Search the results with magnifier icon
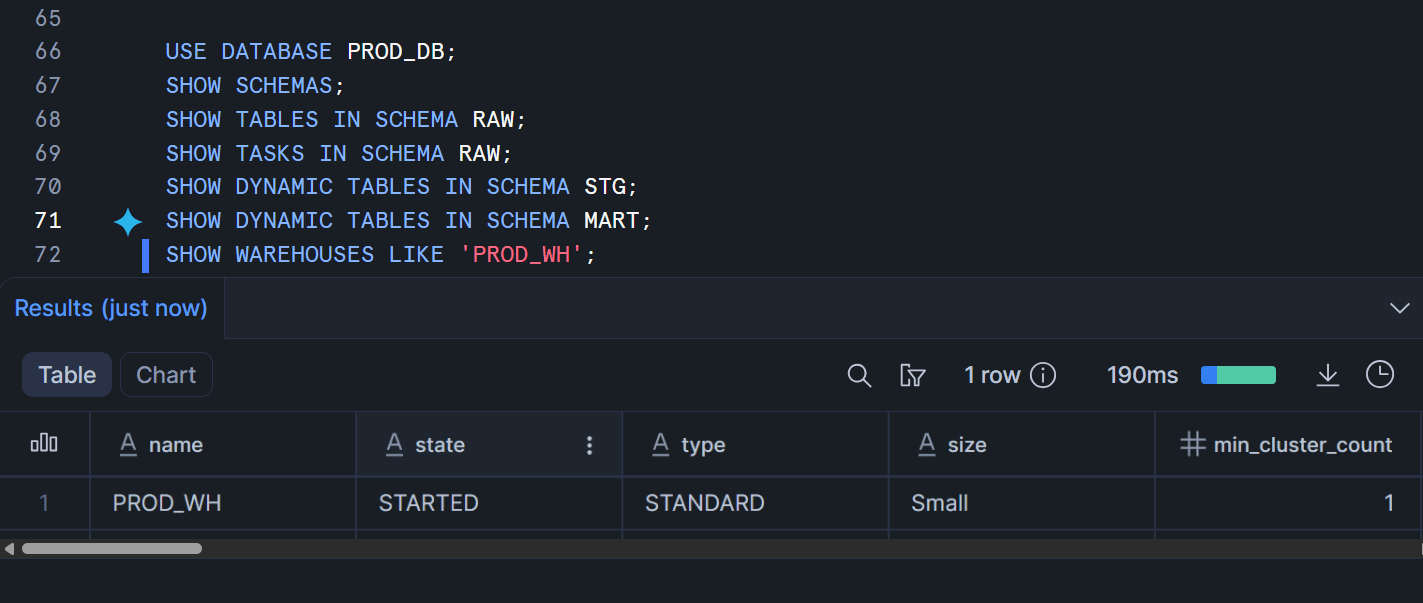Screen dimensions: 1423x603 (859, 375)
